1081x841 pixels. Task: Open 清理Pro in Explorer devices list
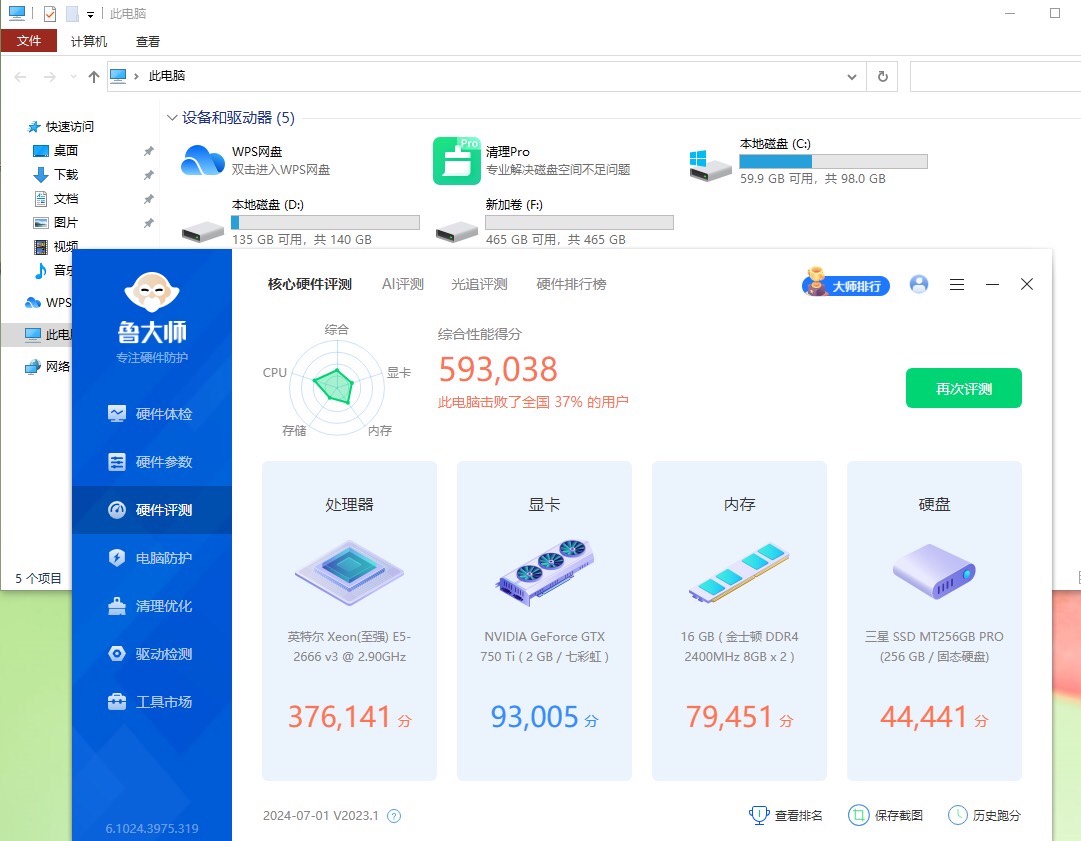point(456,161)
